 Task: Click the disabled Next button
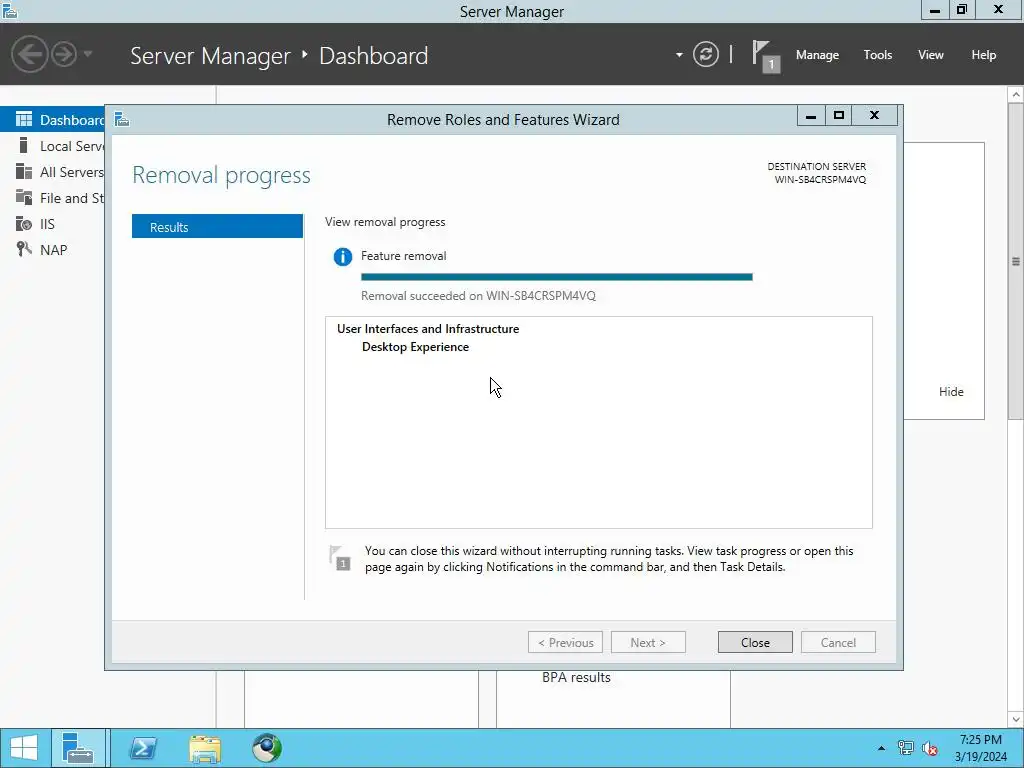click(648, 643)
